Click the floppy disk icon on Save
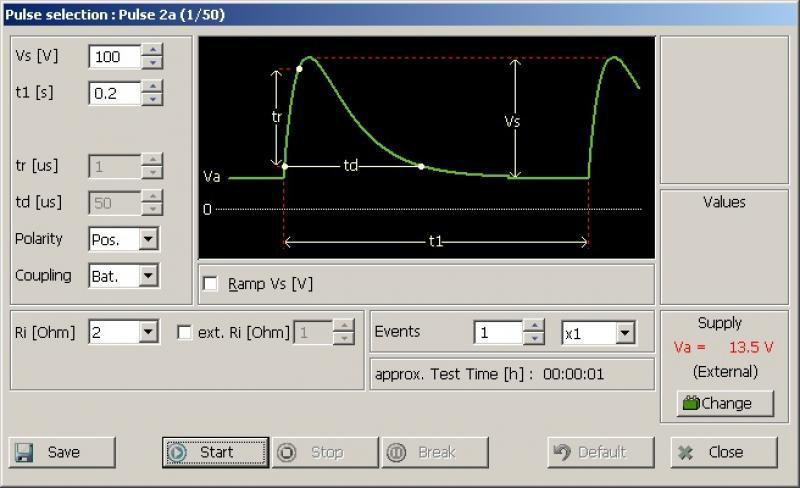Image resolution: width=800 pixels, height=488 pixels. [x=24, y=452]
